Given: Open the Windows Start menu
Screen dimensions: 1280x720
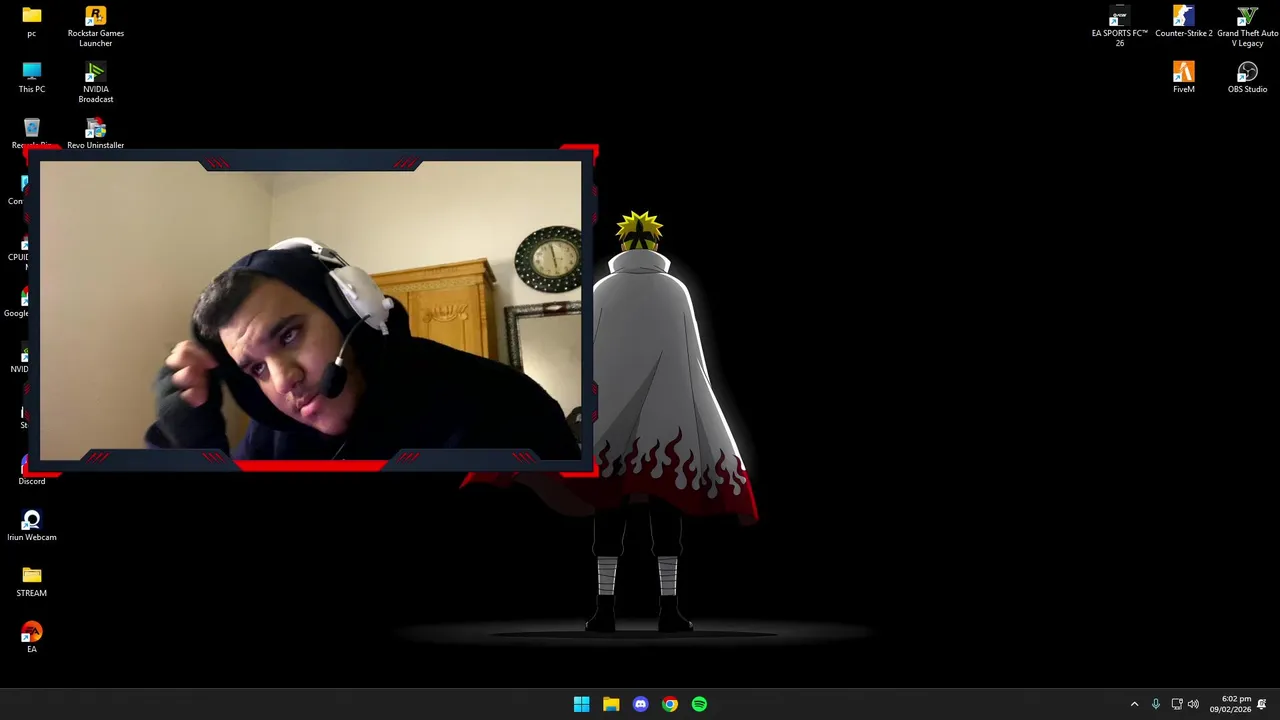Looking at the screenshot, I should tap(581, 704).
